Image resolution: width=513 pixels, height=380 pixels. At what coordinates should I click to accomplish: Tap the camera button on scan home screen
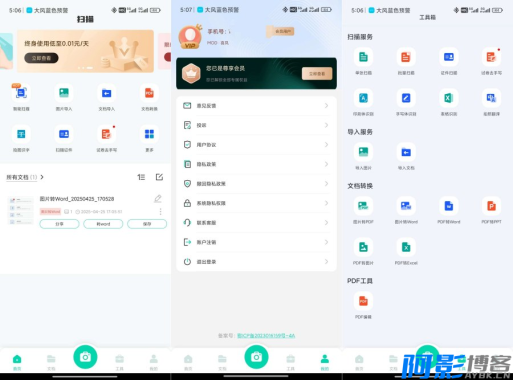pos(85,357)
